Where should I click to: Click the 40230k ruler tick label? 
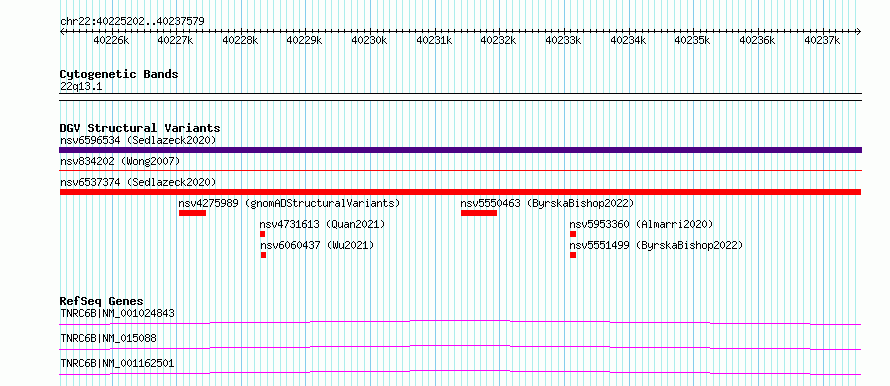370,40
